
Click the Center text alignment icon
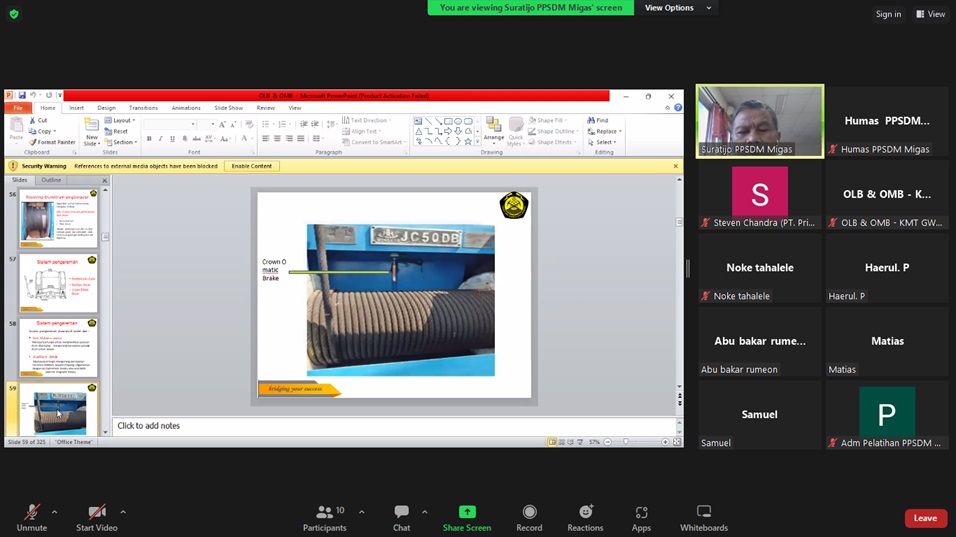tap(277, 139)
